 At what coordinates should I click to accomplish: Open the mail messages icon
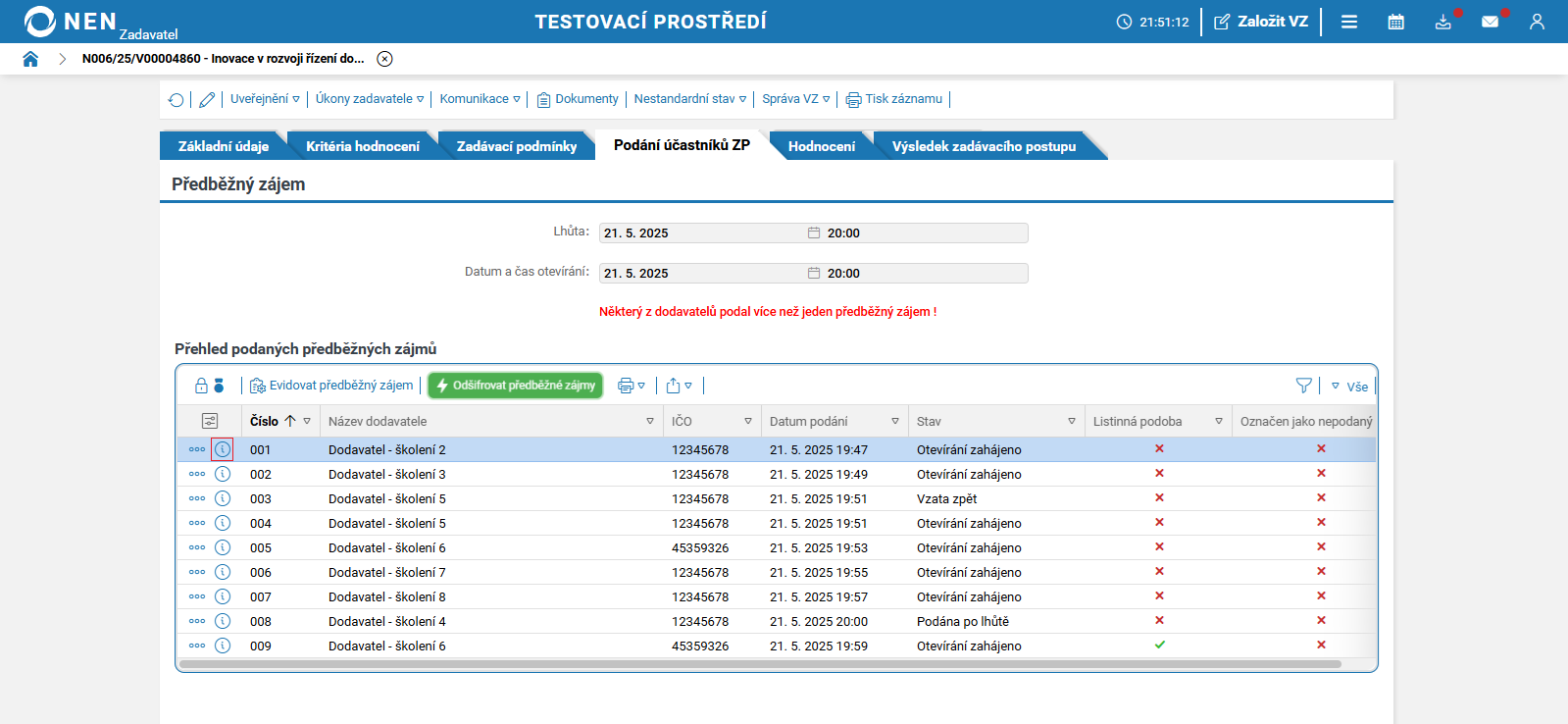[x=1490, y=22]
